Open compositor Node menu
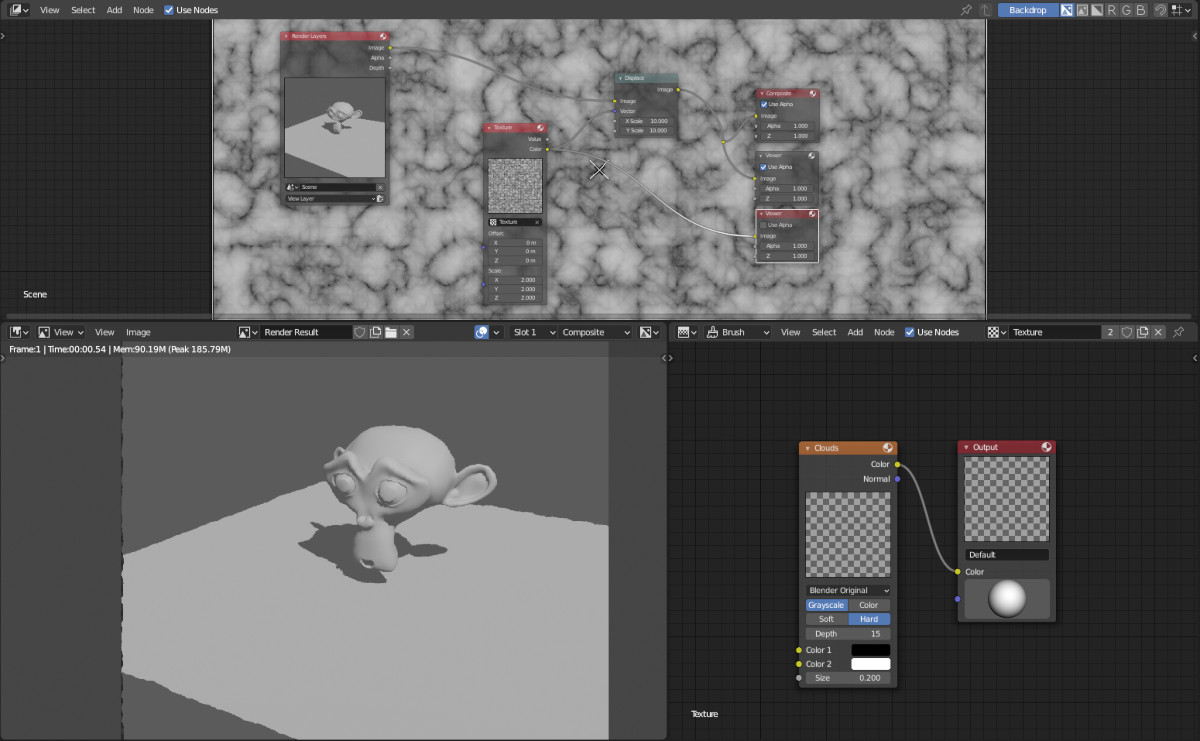 pyautogui.click(x=144, y=10)
